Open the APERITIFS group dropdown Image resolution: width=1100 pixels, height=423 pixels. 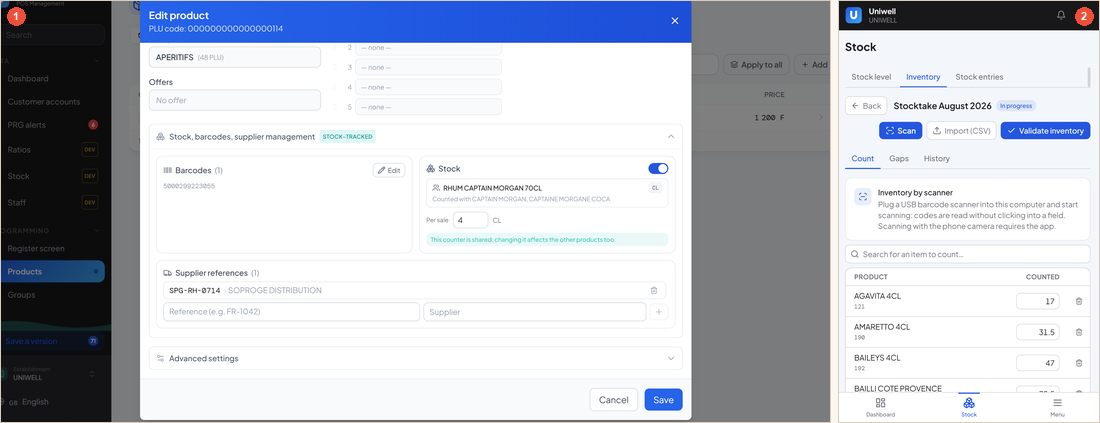(234, 57)
